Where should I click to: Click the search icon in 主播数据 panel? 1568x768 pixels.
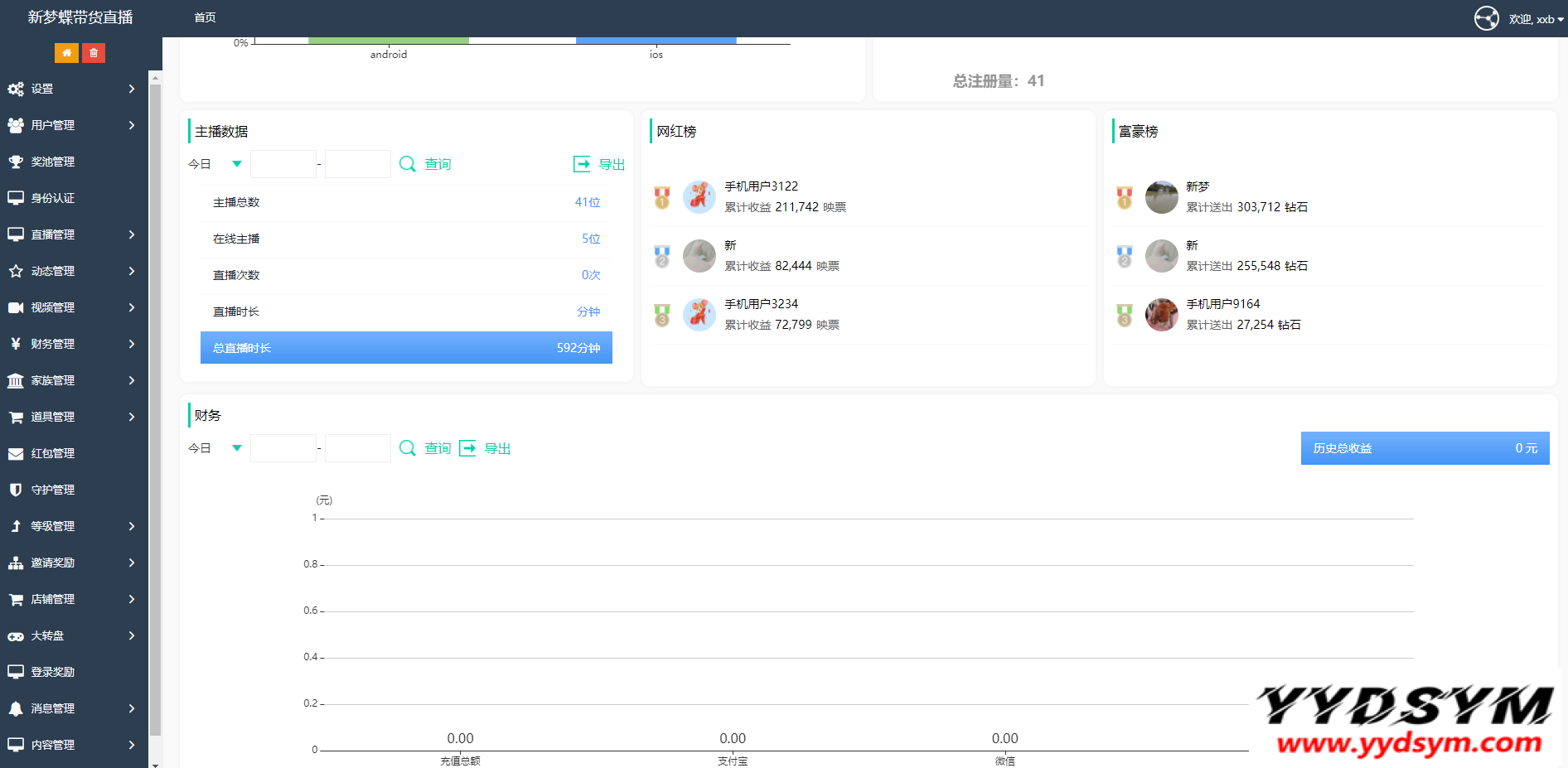(x=407, y=164)
